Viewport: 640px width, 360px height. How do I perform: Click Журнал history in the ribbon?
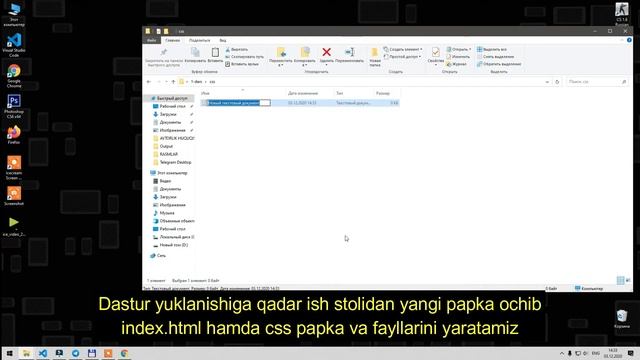click(x=456, y=64)
